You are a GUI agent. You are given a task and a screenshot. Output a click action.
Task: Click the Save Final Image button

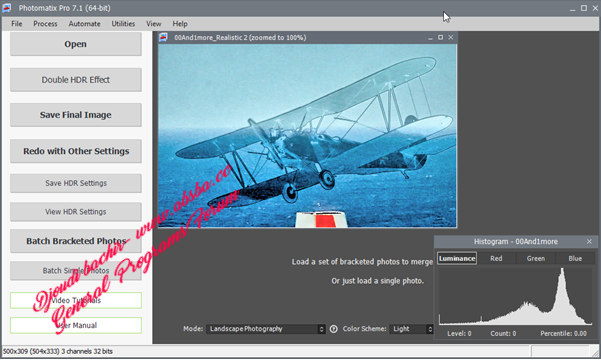tap(76, 115)
